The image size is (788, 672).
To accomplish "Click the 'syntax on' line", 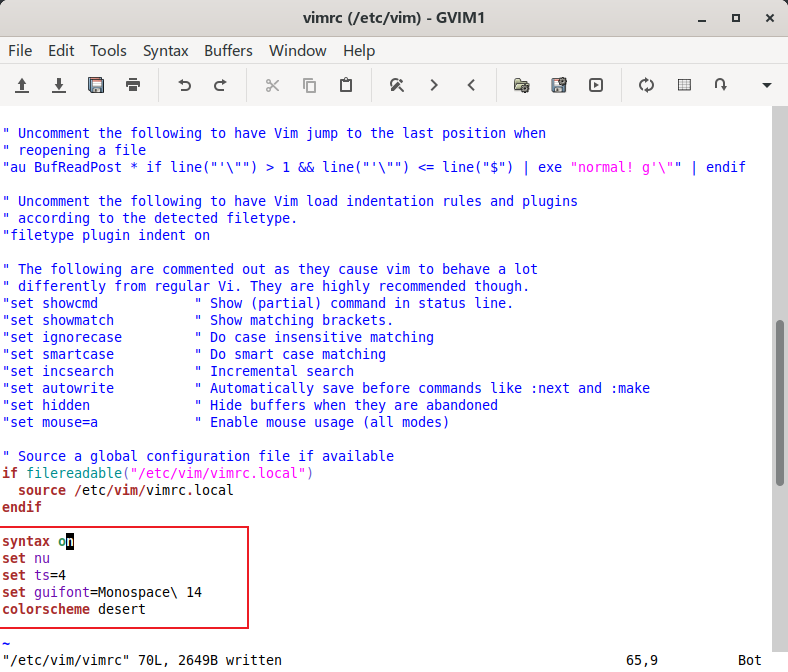I will 38,541.
